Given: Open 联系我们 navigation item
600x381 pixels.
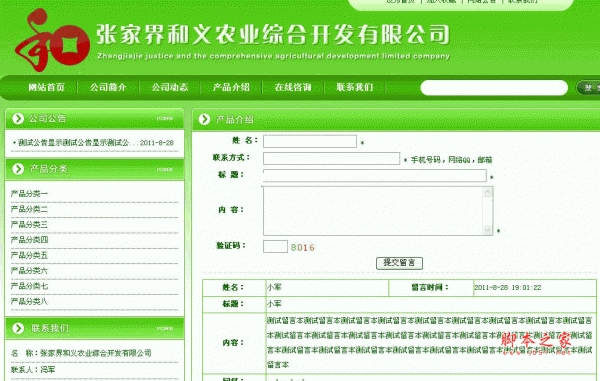Looking at the screenshot, I should click(355, 87).
